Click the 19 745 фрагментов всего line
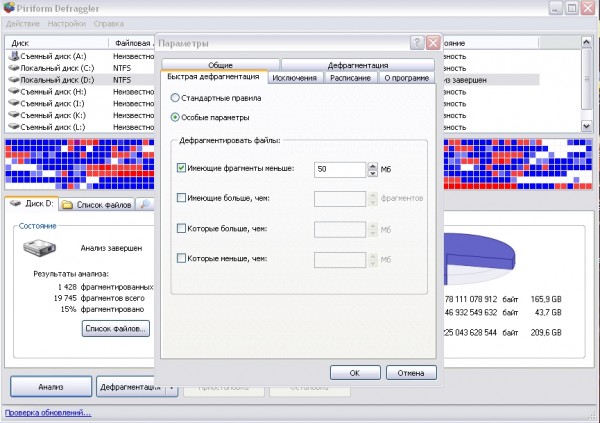Screen dimensions: 600x423 coord(99,298)
